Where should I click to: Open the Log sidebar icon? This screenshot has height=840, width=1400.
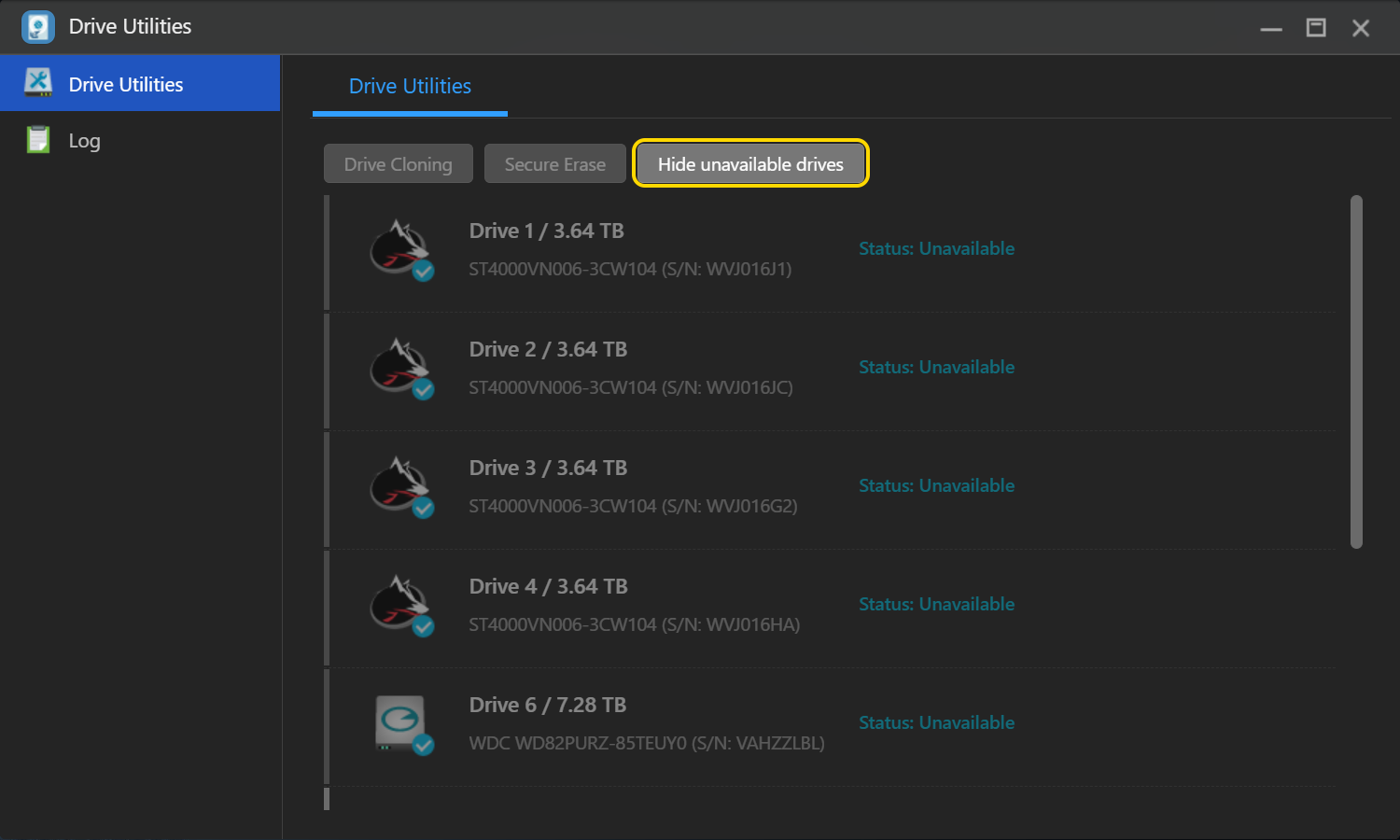38,140
